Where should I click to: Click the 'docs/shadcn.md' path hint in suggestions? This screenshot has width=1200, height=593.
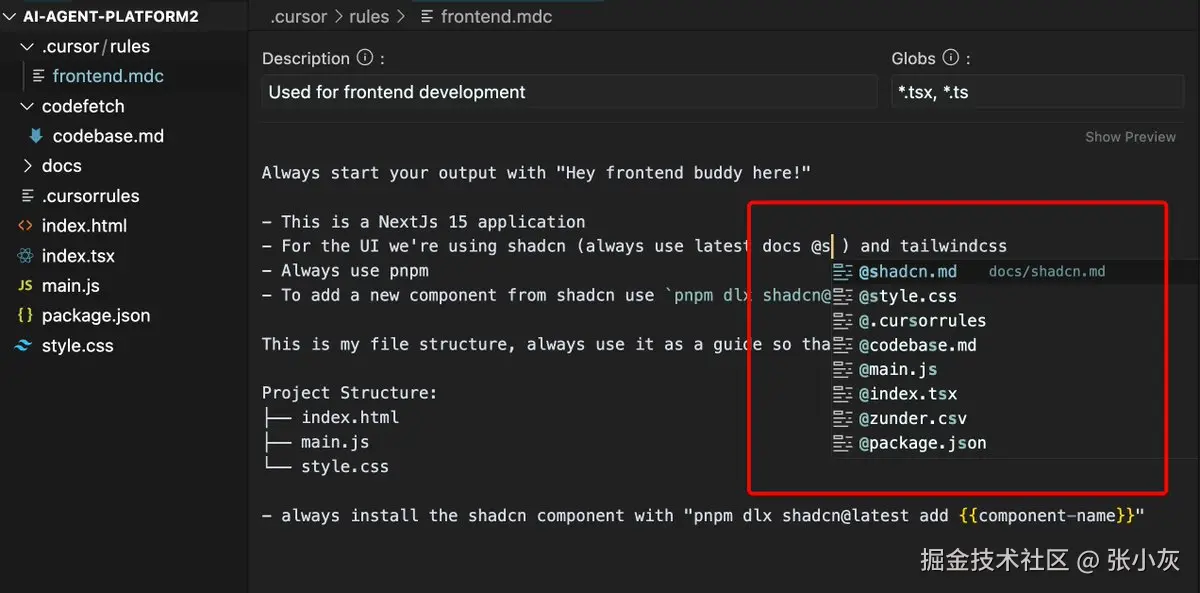[x=1047, y=271]
